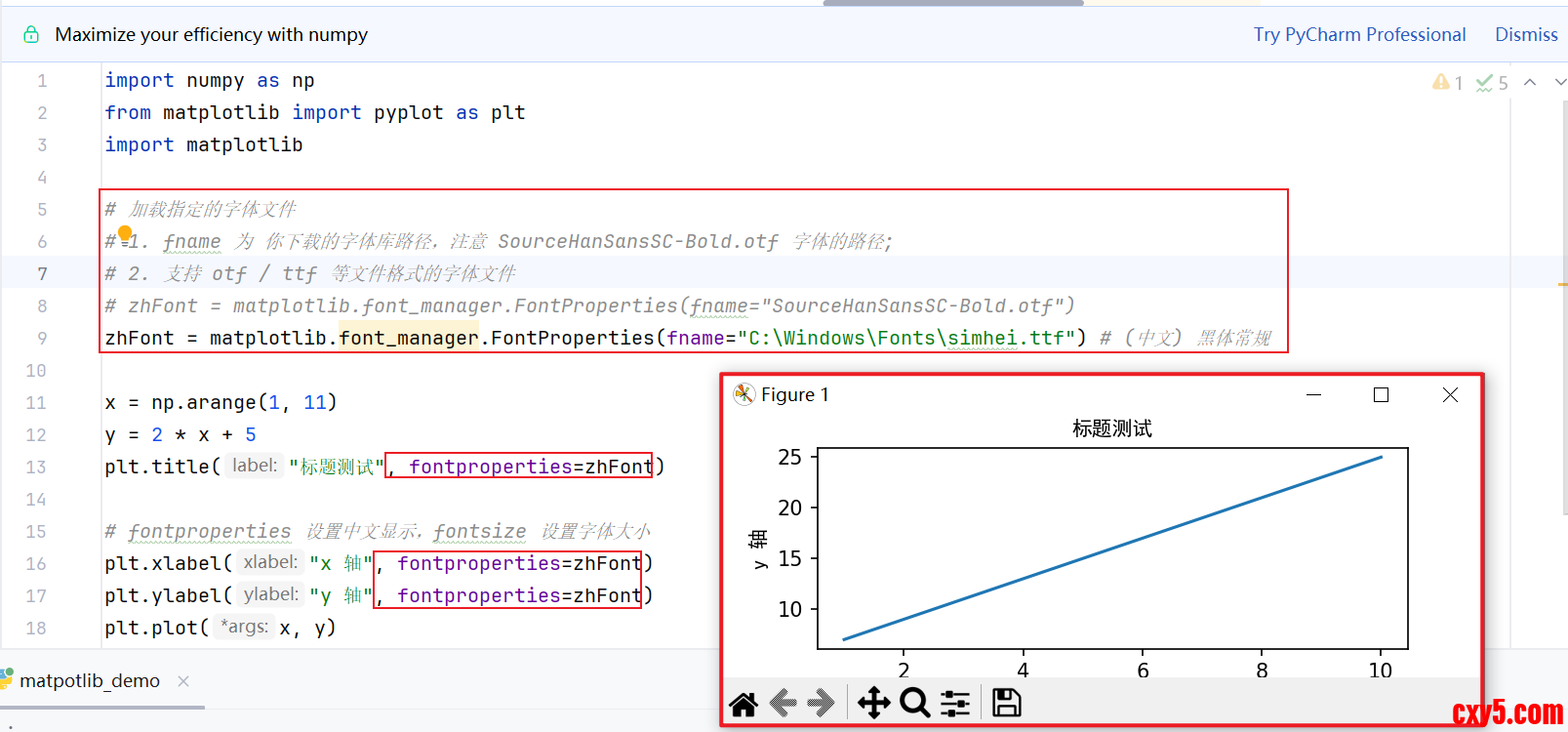
Task: Click the 'Maximize your efficiency with numpy' banner text
Action: (x=212, y=35)
